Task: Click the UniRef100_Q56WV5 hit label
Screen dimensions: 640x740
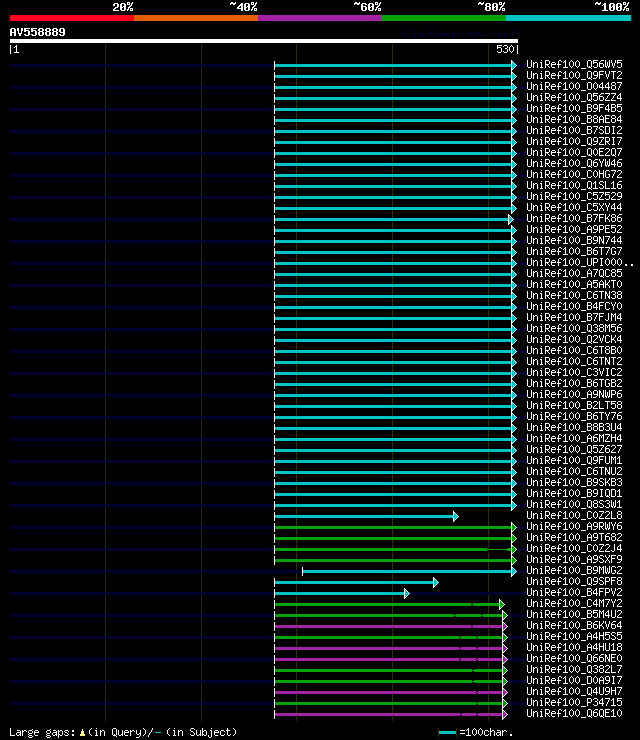Action: pos(574,64)
